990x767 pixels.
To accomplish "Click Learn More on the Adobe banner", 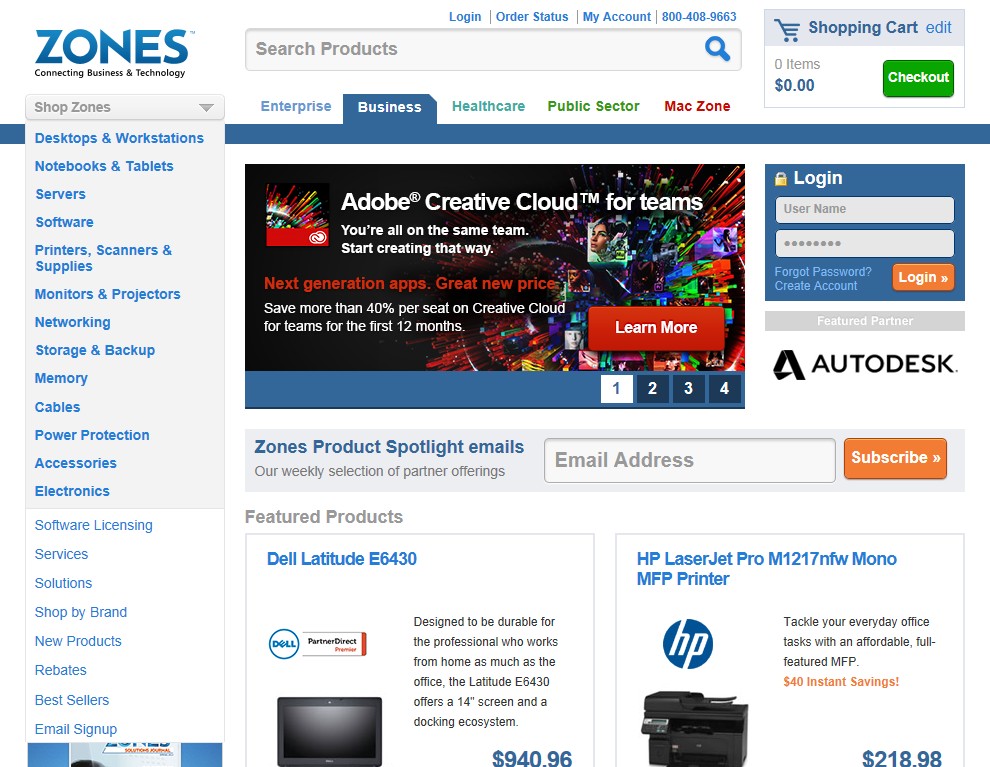I will (x=656, y=328).
